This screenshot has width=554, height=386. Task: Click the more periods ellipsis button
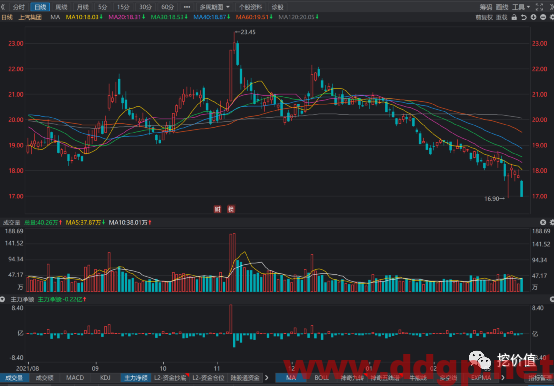[x=187, y=7]
